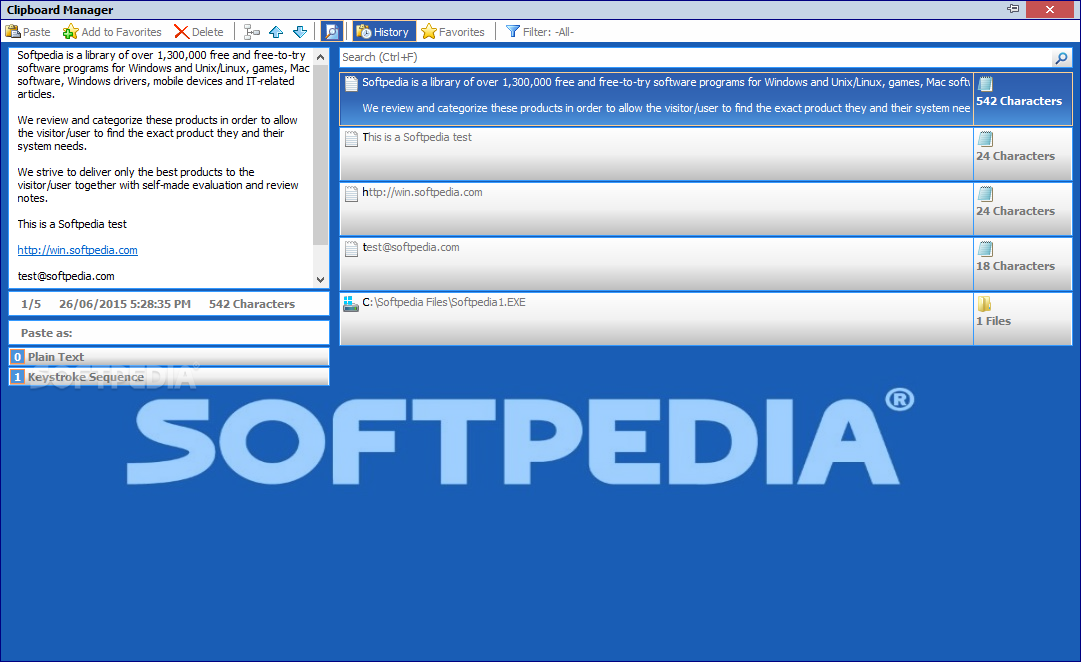This screenshot has height=662, width=1081.
Task: Click document icon of 'This is a Softpedia test'
Action: pos(352,139)
